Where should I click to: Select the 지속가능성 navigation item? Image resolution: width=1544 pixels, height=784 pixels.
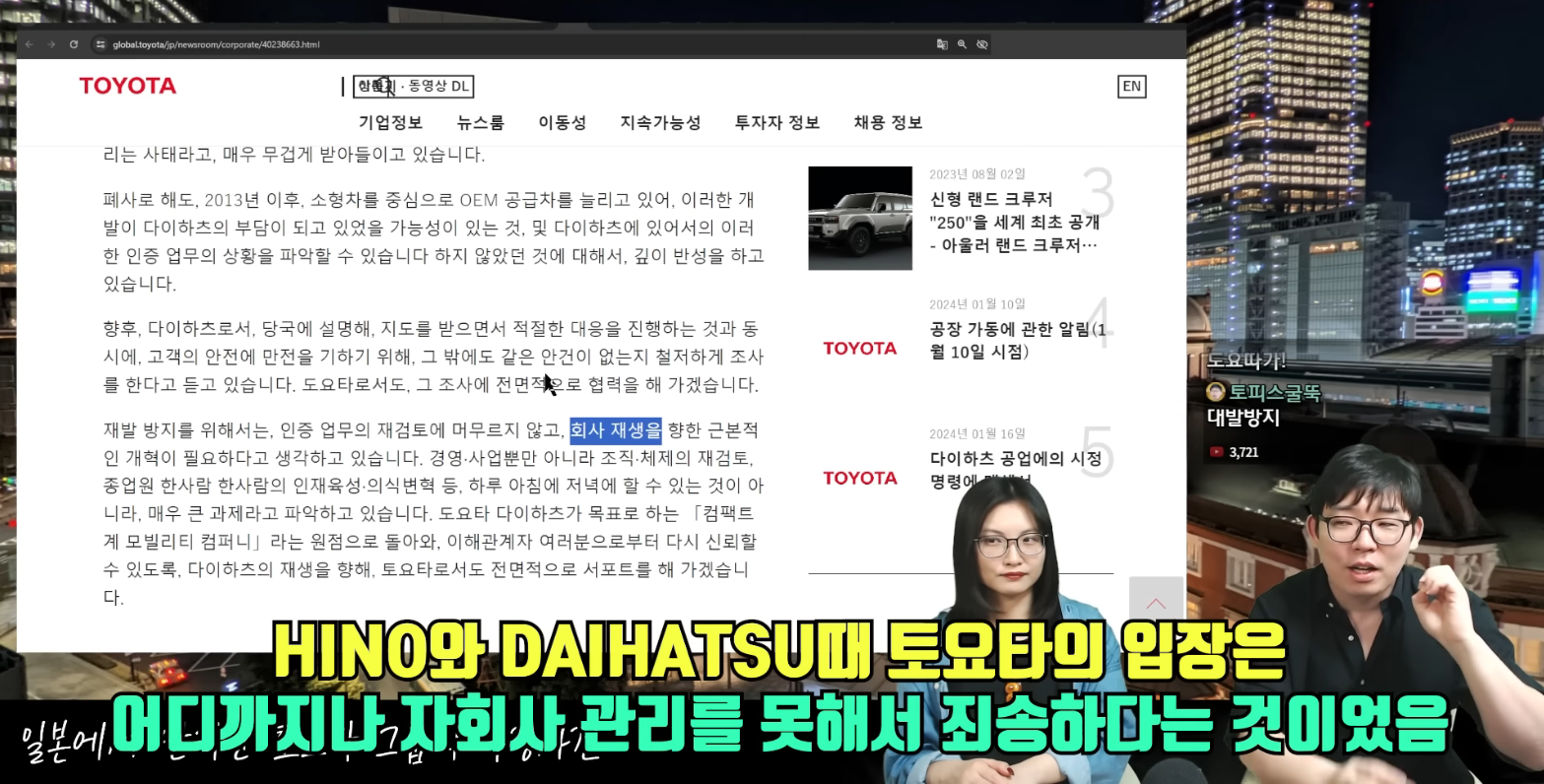660,122
